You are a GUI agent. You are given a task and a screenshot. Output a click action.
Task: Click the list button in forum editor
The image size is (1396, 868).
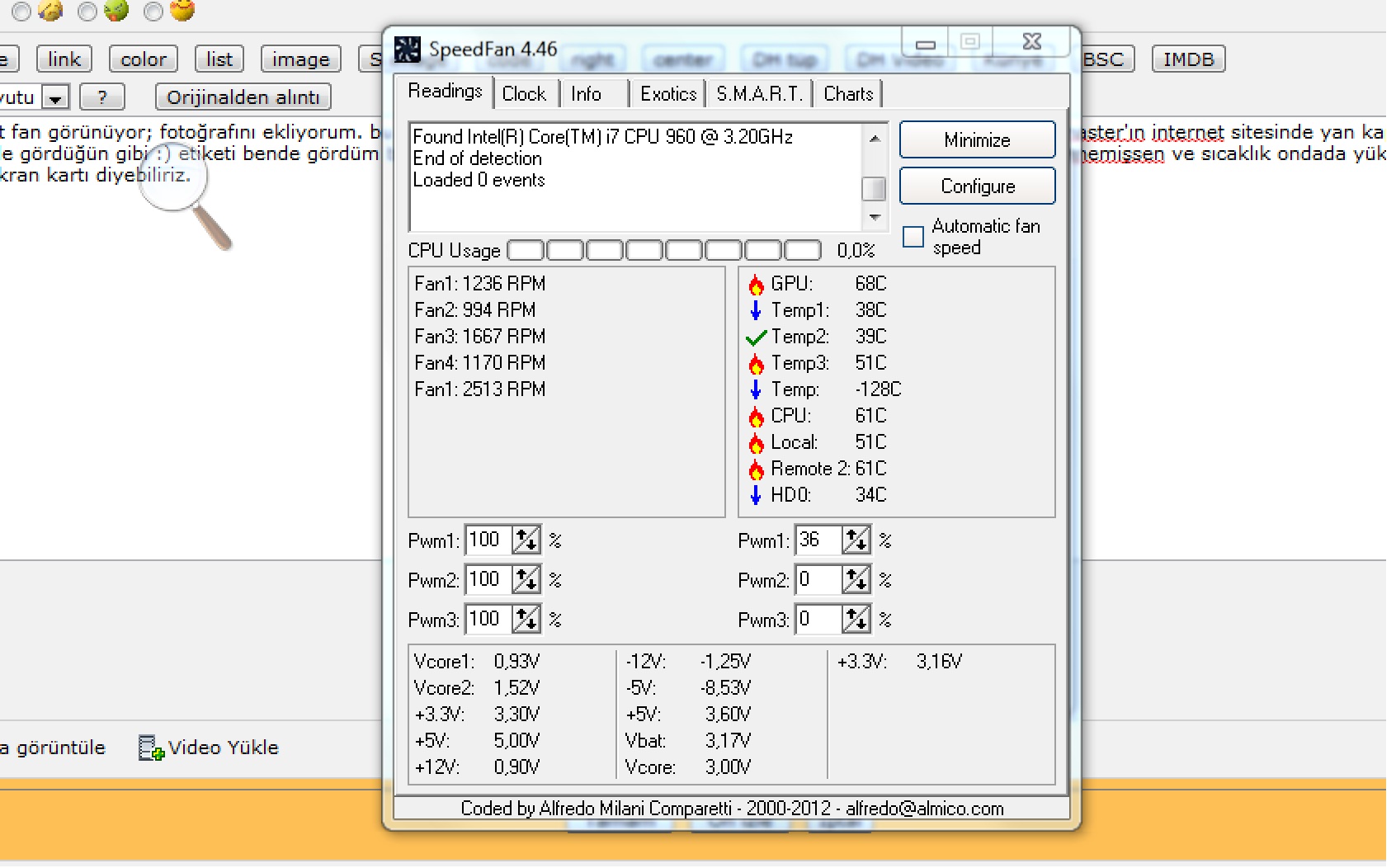pos(219,59)
